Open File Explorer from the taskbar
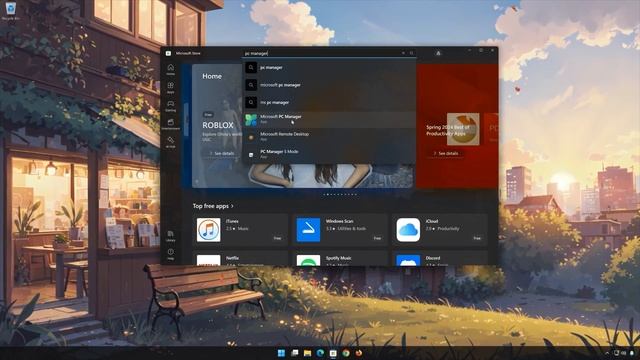Image resolution: width=640 pixels, height=360 pixels. coord(307,353)
